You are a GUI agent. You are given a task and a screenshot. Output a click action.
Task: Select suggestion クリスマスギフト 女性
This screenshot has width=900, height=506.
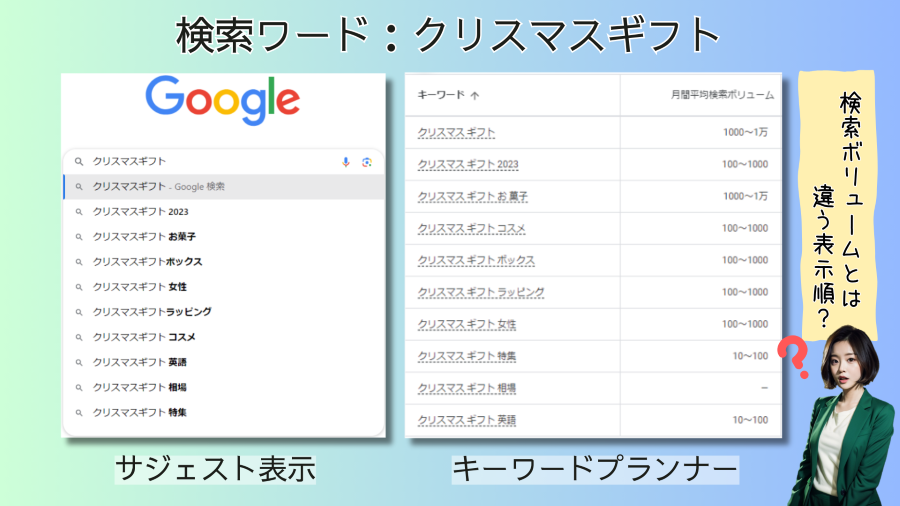[x=224, y=287]
